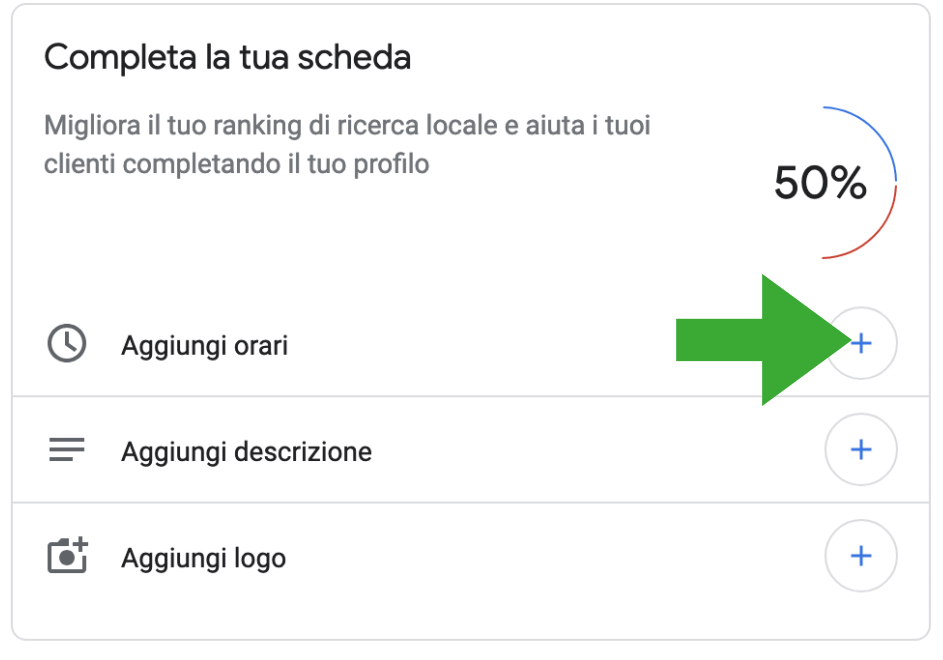Image resolution: width=943 pixels, height=660 pixels.
Task: Select the Aggiungi orari label
Action: [204, 346]
